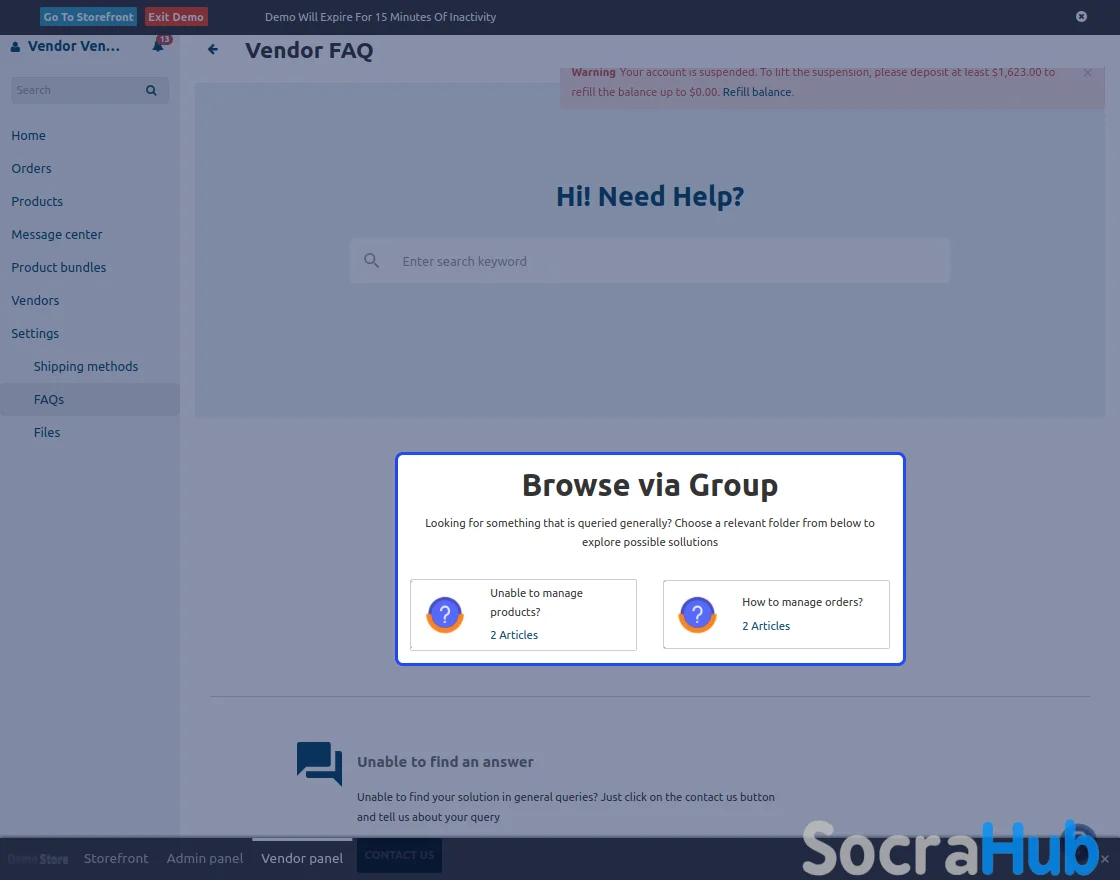This screenshot has width=1120, height=880.
Task: Click the Unable to find an answer heading
Action: pos(445,761)
